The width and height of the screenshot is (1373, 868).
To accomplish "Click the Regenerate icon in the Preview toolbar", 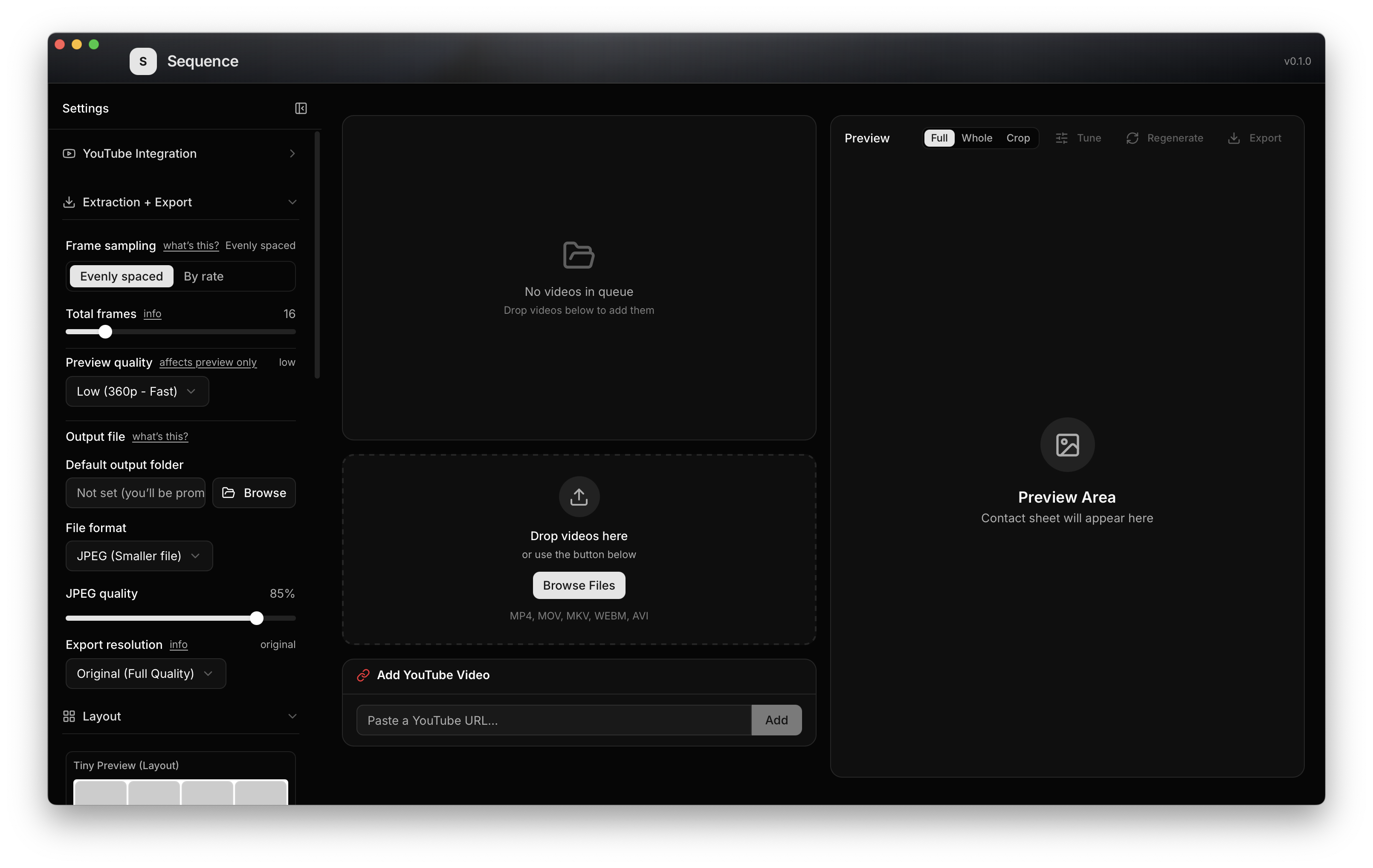I will click(x=1133, y=138).
